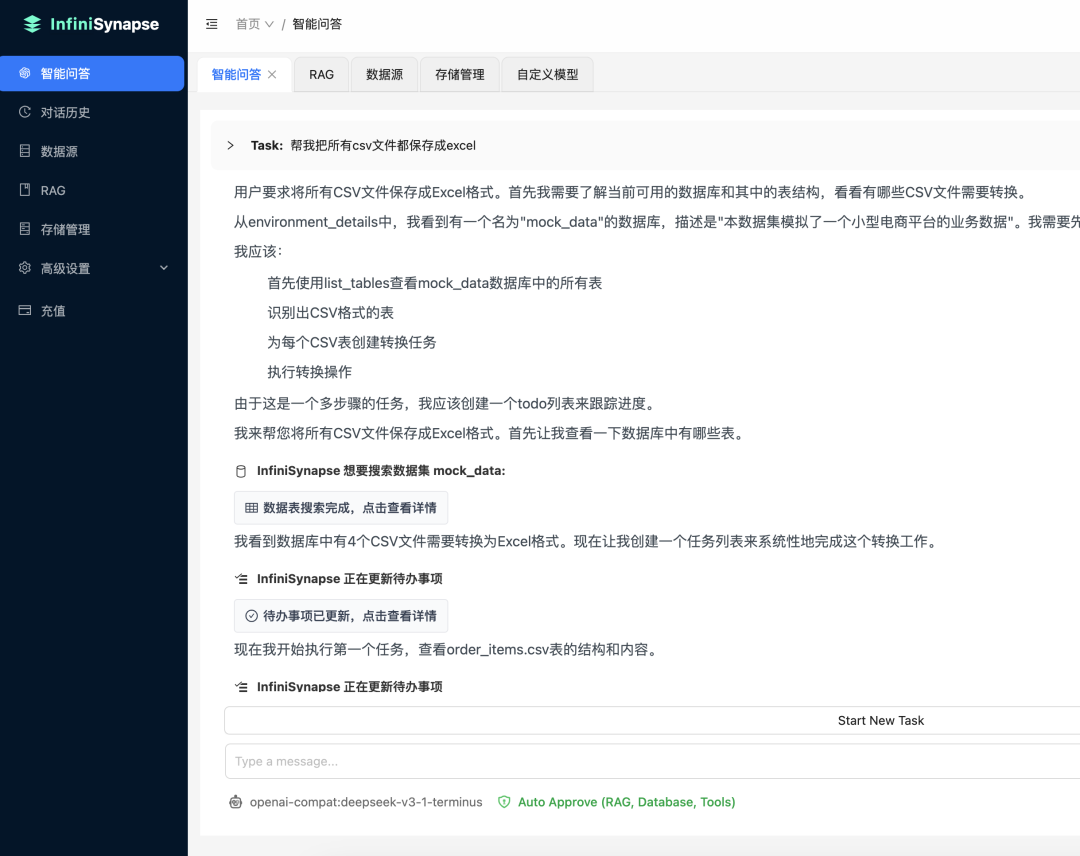Open 数据源 in the sidebar
The height and width of the screenshot is (856, 1080).
tap(92, 152)
